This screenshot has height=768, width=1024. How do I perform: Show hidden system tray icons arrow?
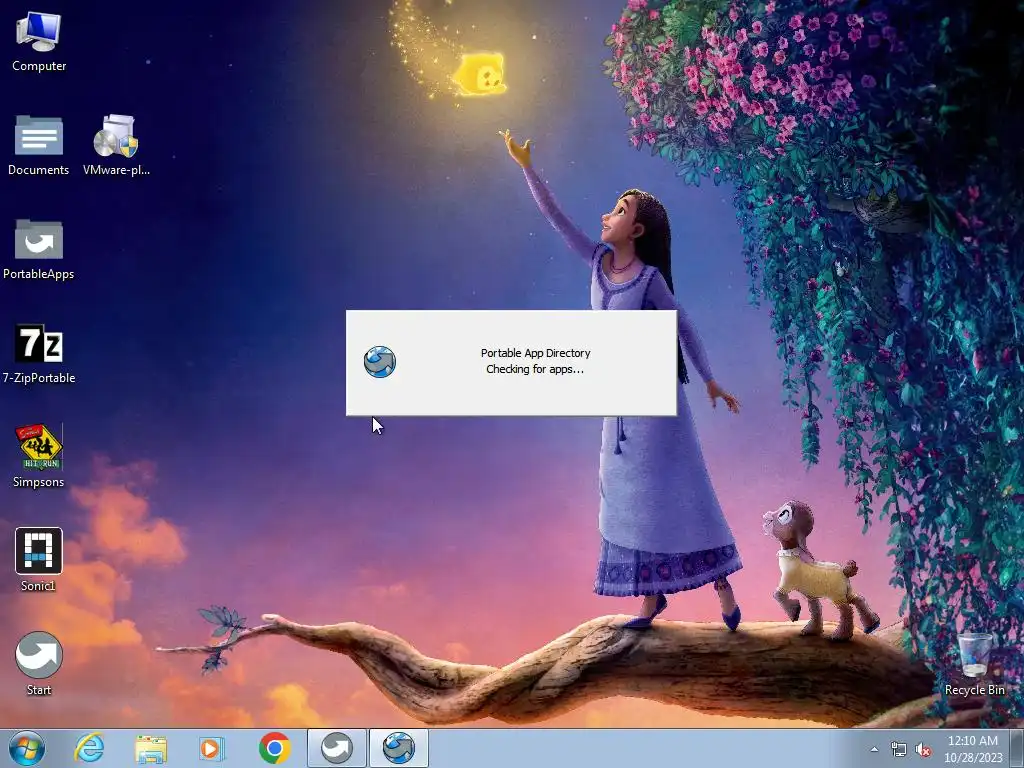coord(874,750)
